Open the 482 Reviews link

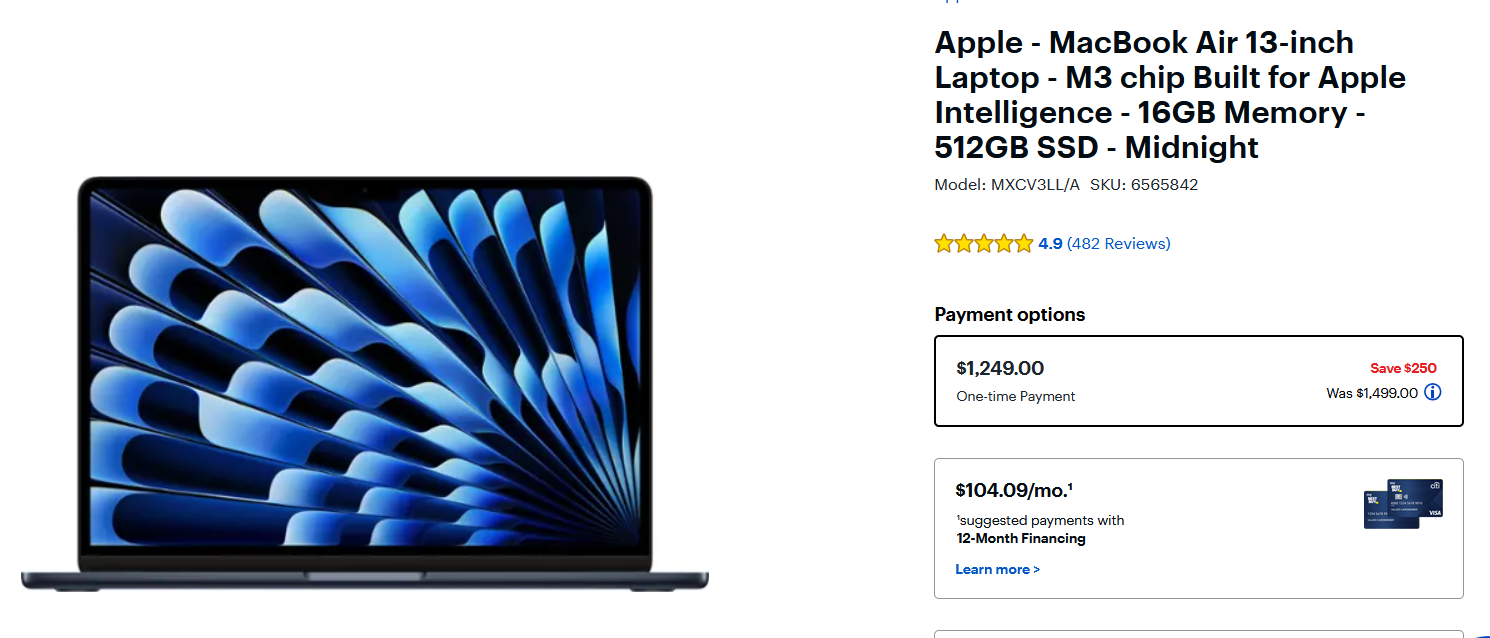click(x=1118, y=244)
